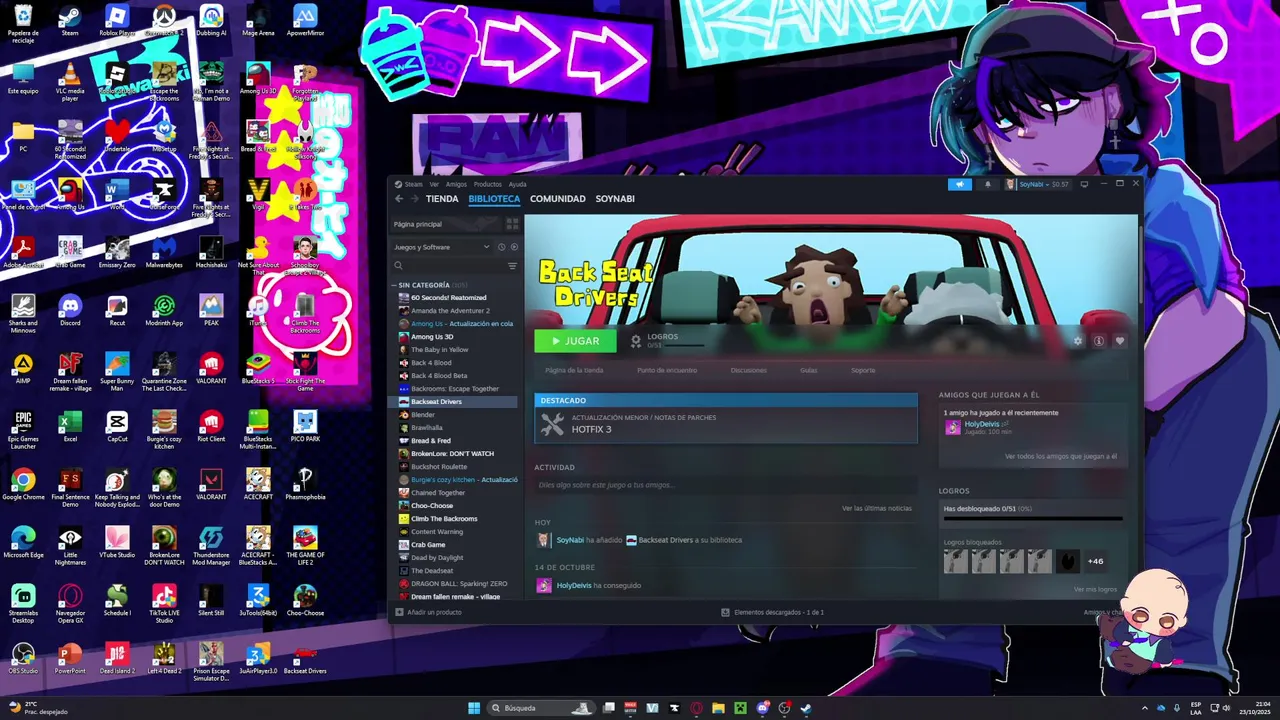Click the activity comment input box
This screenshot has height=720, width=1280.
coord(726,485)
